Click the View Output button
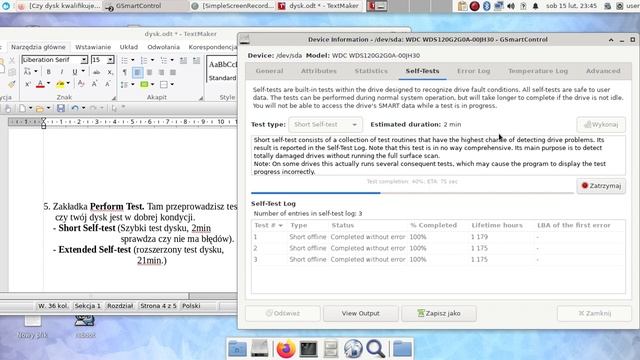Image resolution: width=640 pixels, height=360 pixels. [360, 313]
